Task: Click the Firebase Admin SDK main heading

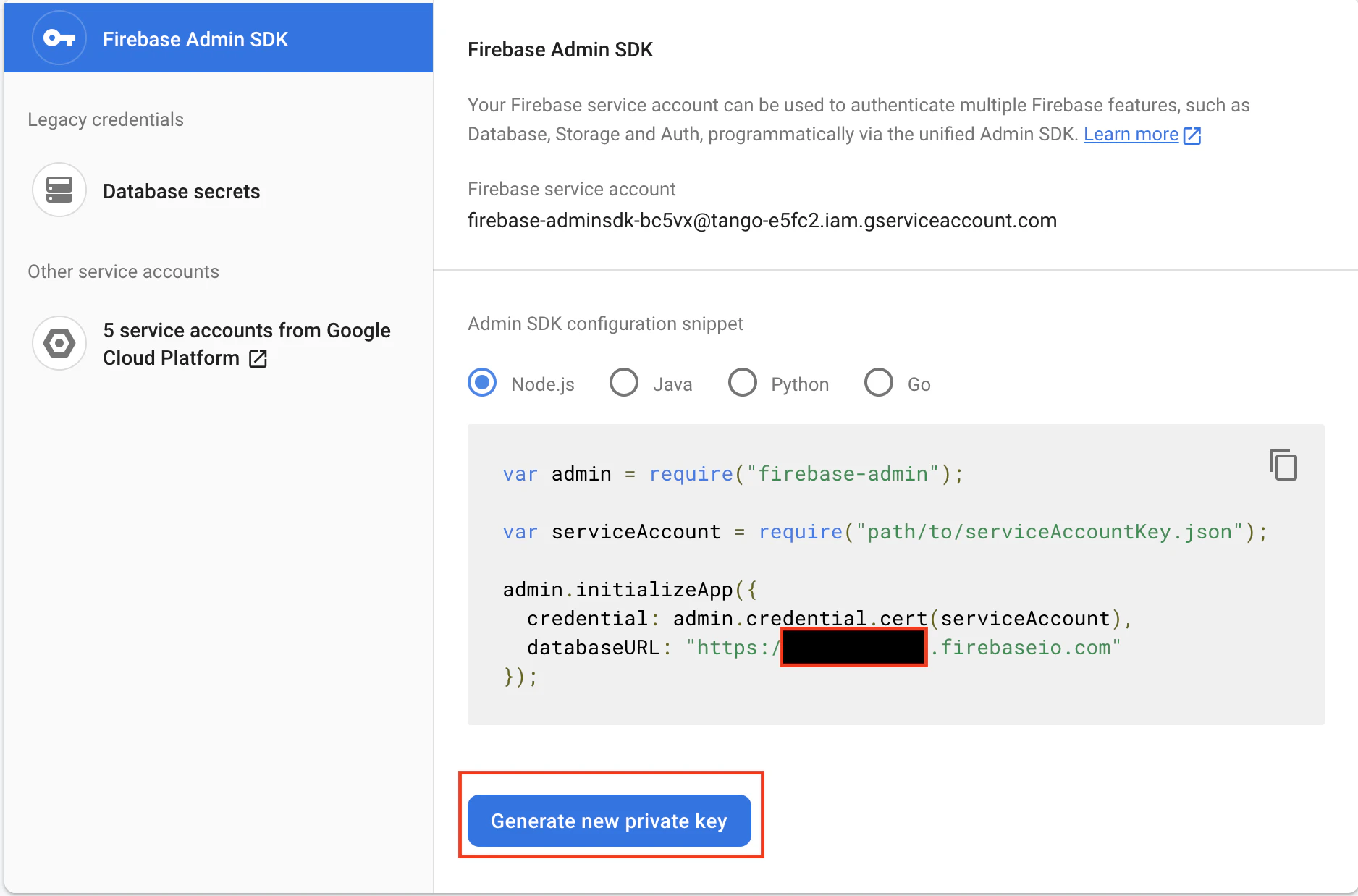Action: [560, 49]
